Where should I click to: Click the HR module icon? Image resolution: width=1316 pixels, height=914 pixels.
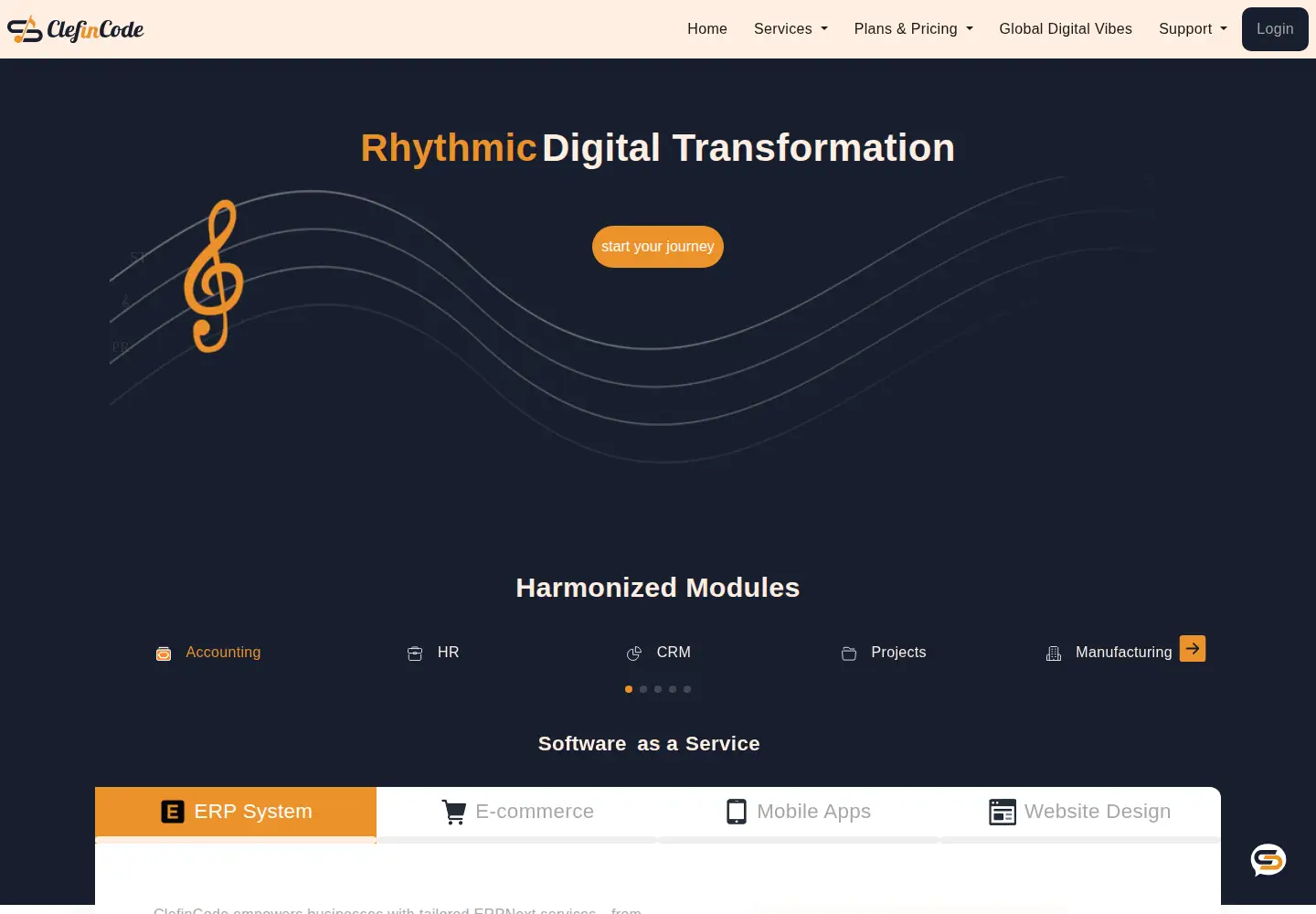tap(415, 654)
